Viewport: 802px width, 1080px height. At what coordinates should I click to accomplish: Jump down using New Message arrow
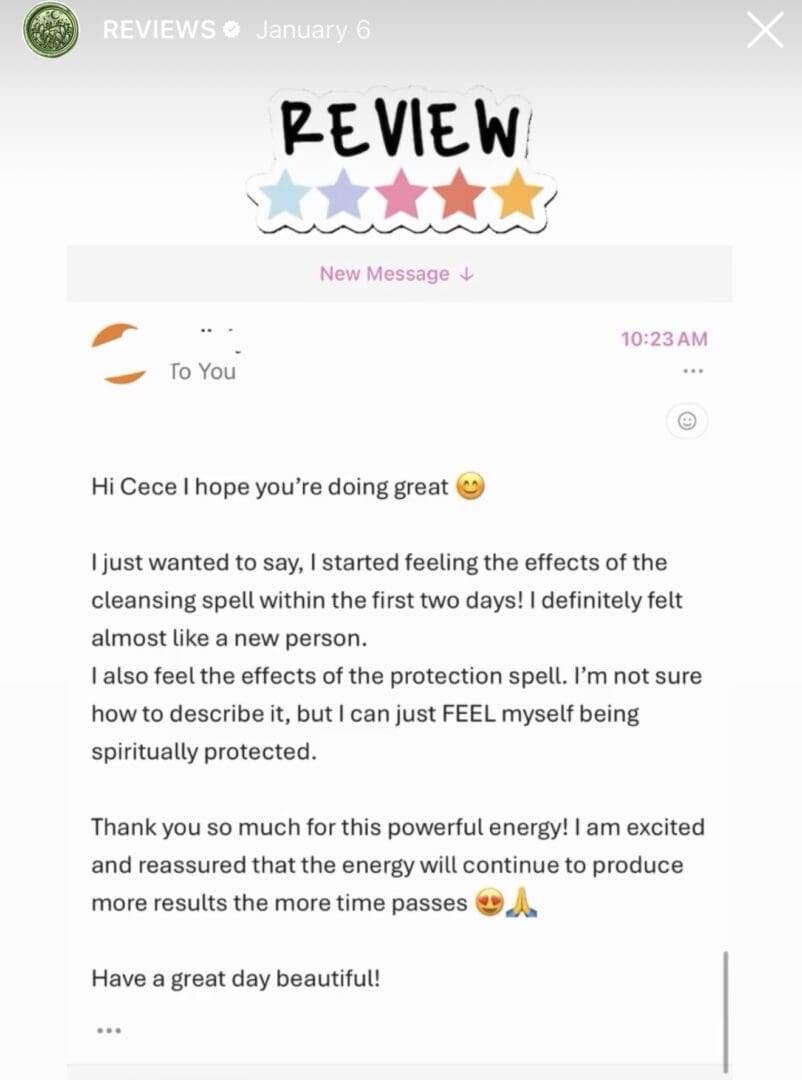397,274
